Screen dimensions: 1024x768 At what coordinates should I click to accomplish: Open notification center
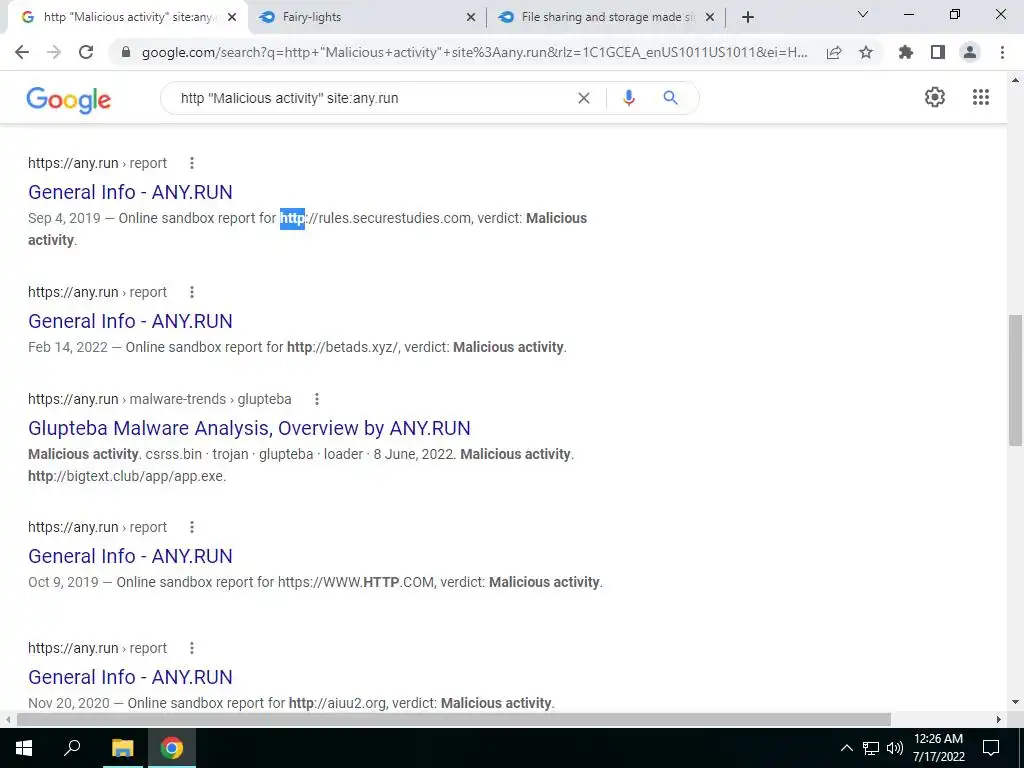[x=991, y=748]
